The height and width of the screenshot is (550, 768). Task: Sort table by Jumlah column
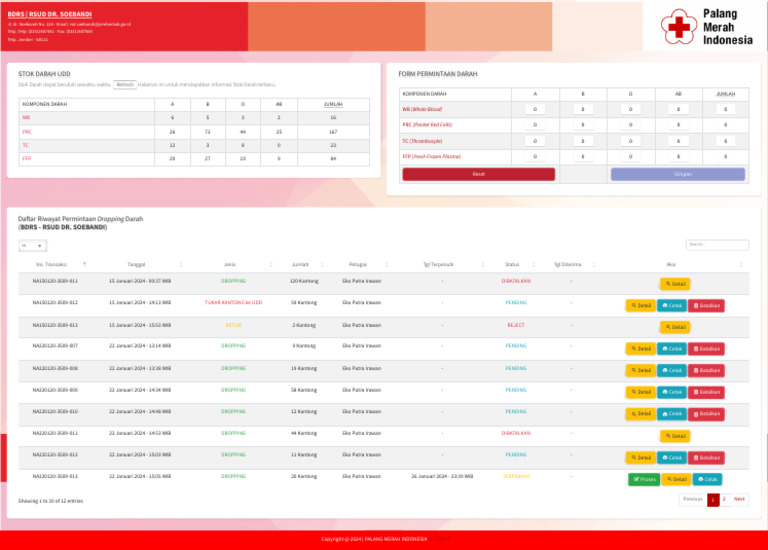[300, 264]
